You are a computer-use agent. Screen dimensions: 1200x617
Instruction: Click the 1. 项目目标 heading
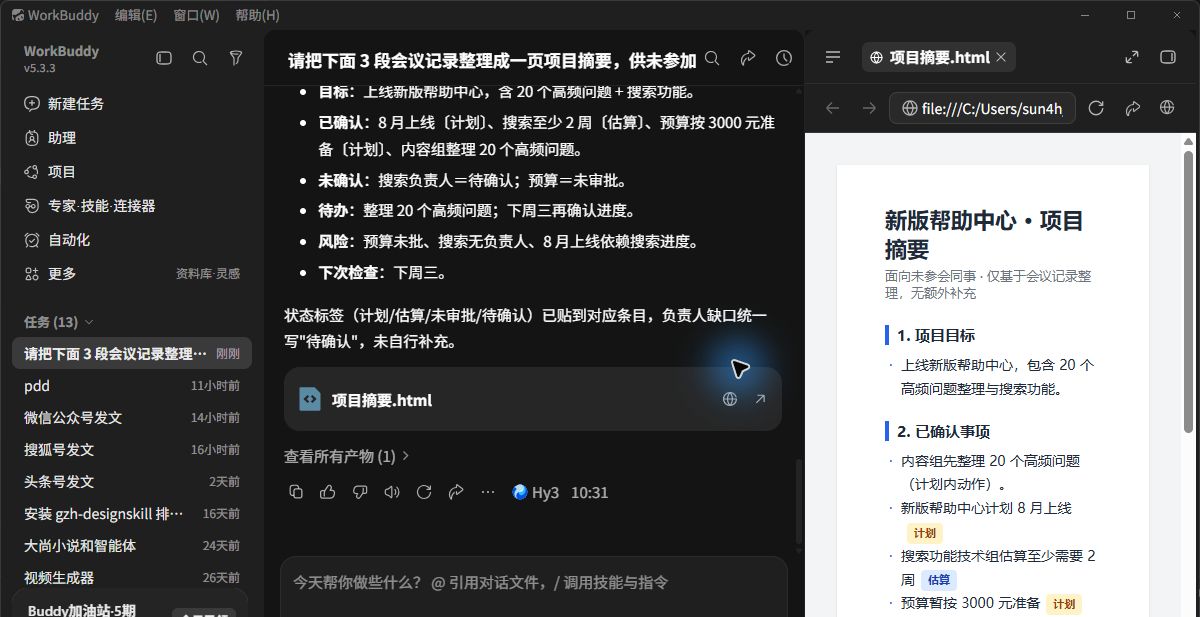coord(936,335)
